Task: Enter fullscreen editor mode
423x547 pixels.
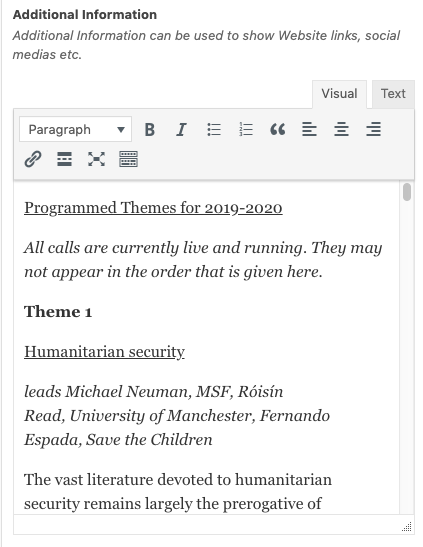Action: pos(96,159)
